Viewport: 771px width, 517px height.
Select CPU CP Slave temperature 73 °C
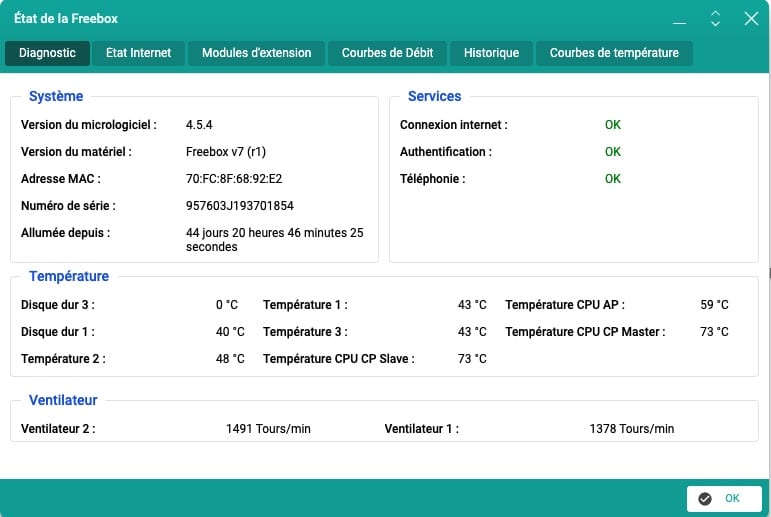click(x=472, y=359)
